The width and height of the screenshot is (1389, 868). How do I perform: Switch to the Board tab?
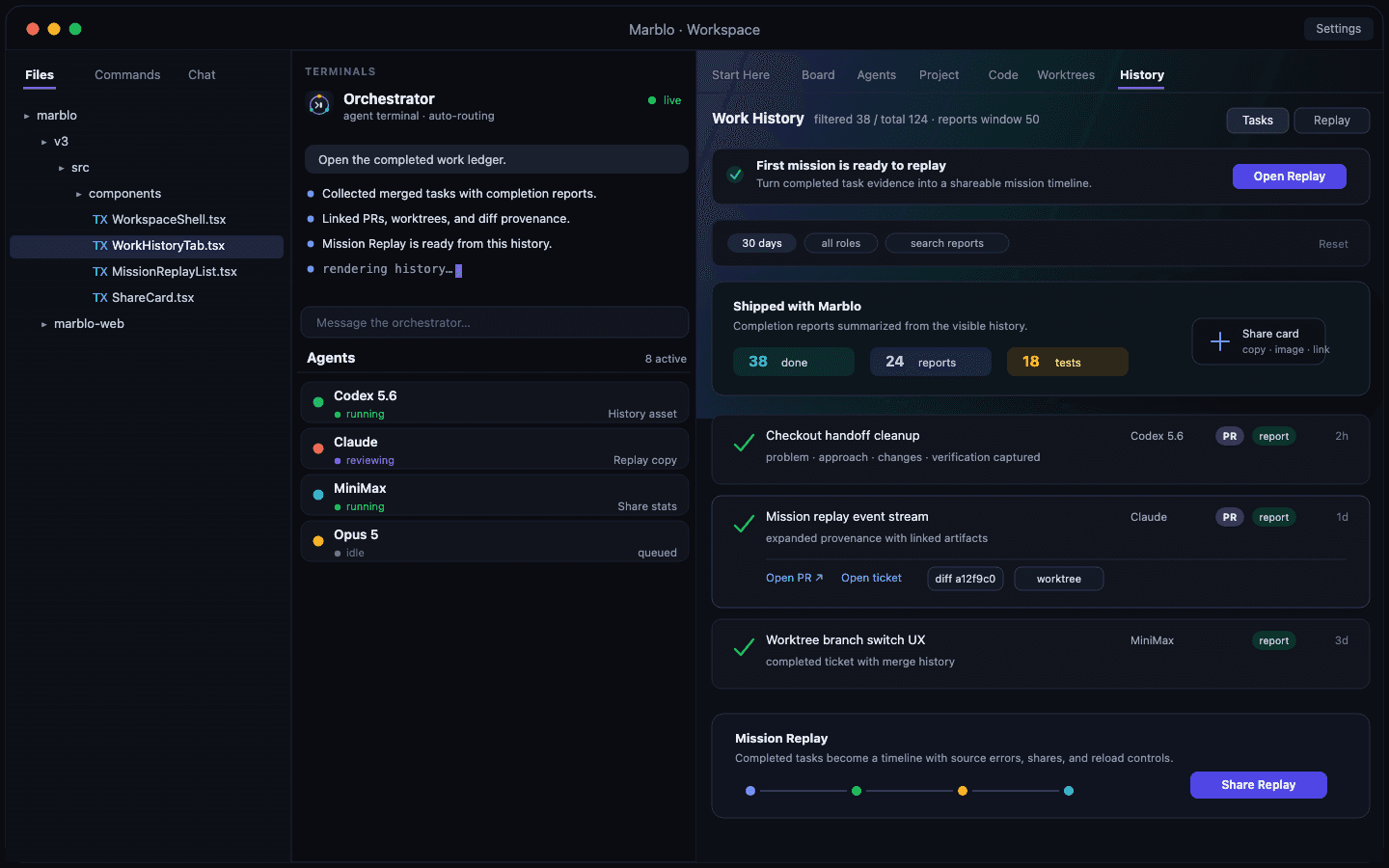pos(818,75)
